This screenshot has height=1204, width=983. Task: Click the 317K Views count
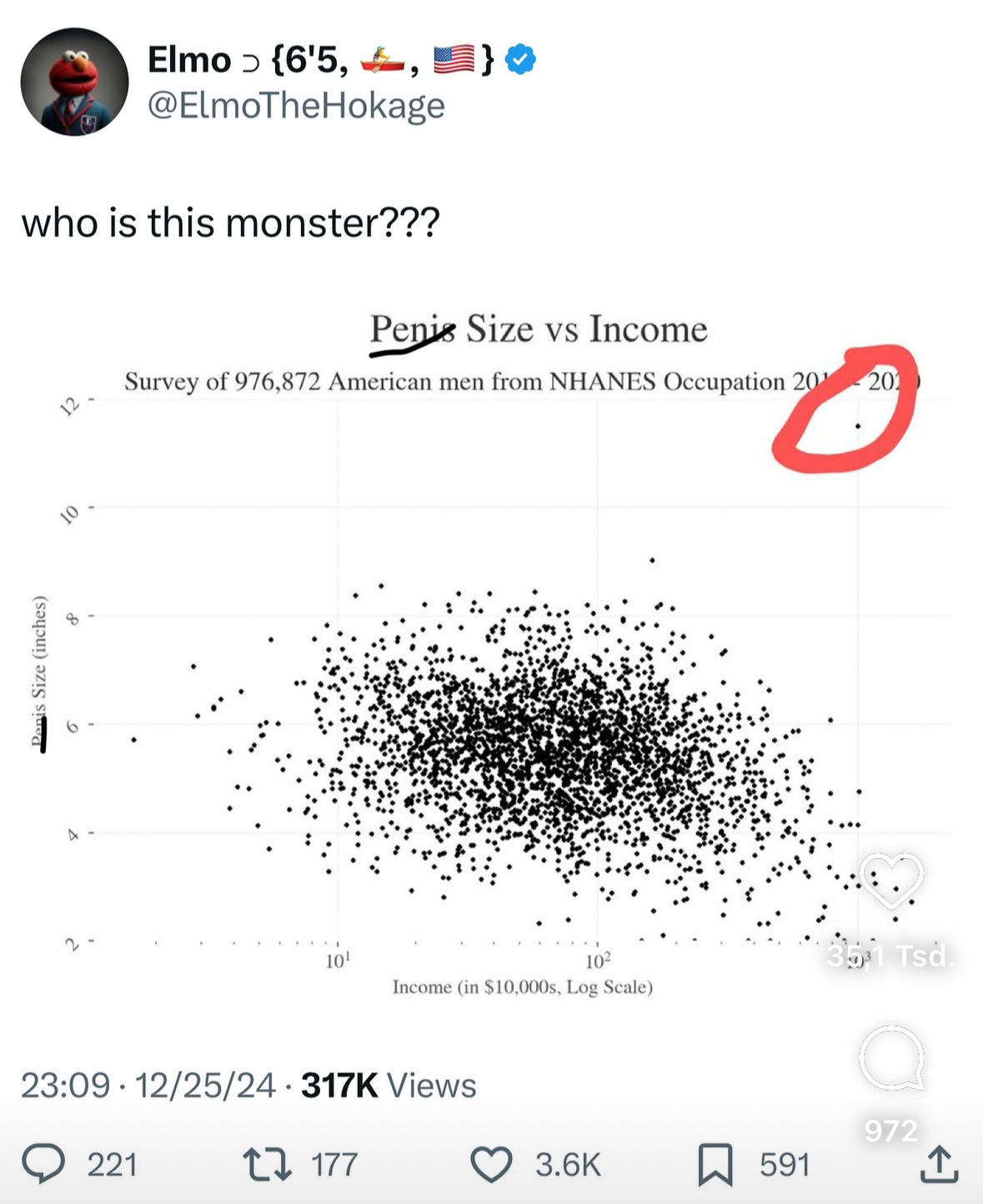pyautogui.click(x=389, y=1086)
